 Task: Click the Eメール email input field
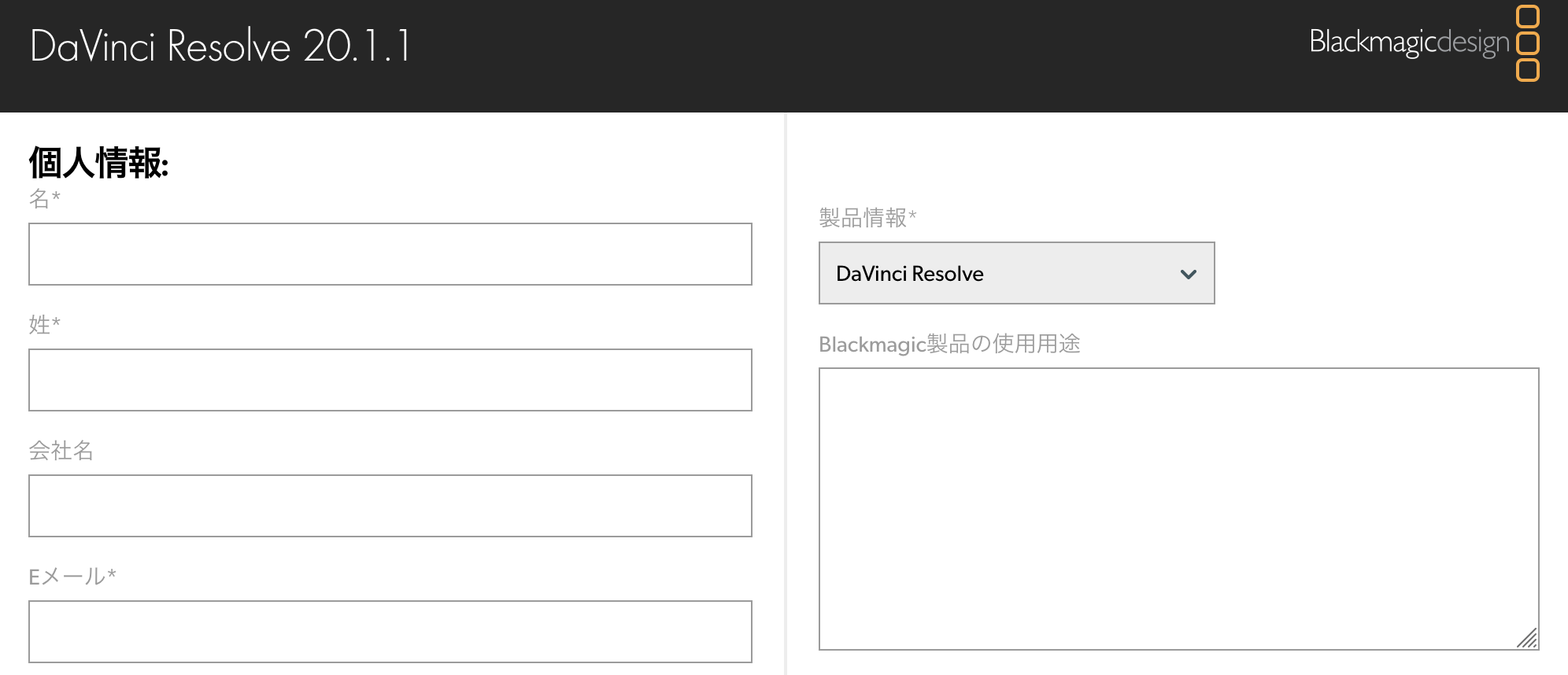tap(390, 632)
